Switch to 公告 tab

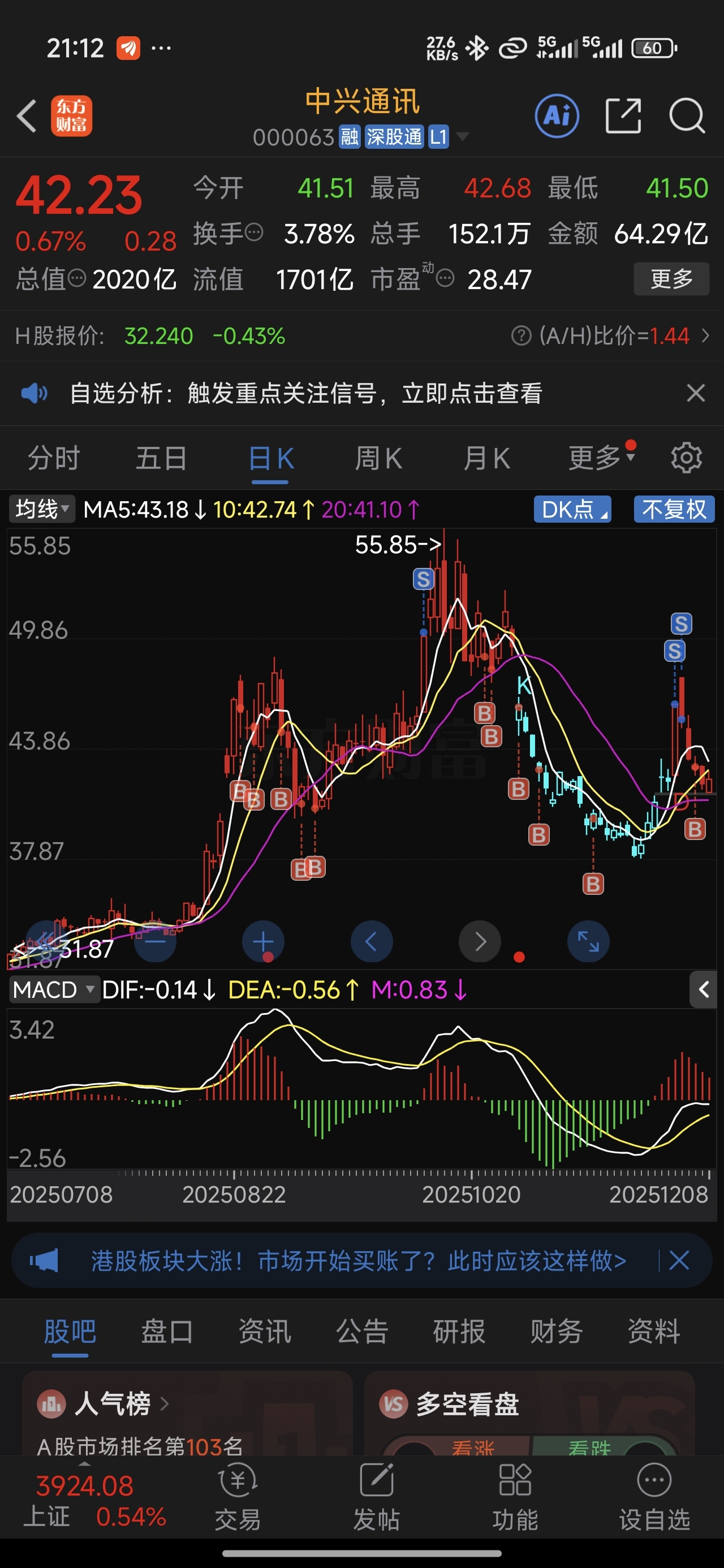(x=361, y=1331)
